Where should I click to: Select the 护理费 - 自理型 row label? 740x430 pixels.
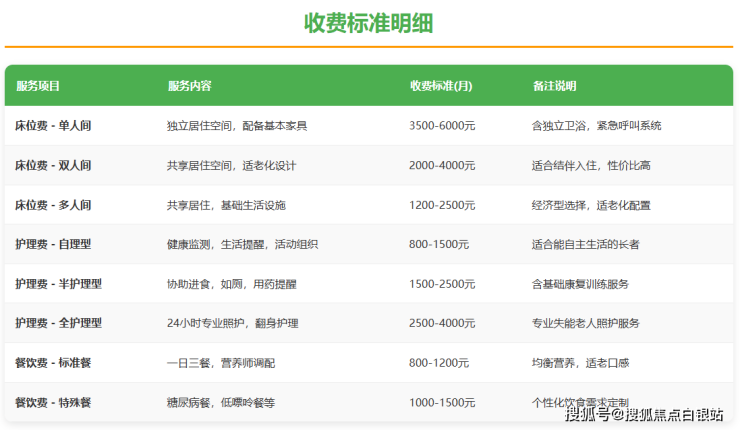53,244
